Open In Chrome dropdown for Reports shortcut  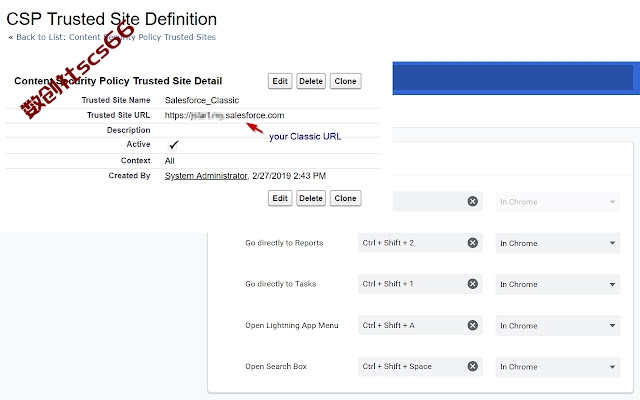click(558, 243)
